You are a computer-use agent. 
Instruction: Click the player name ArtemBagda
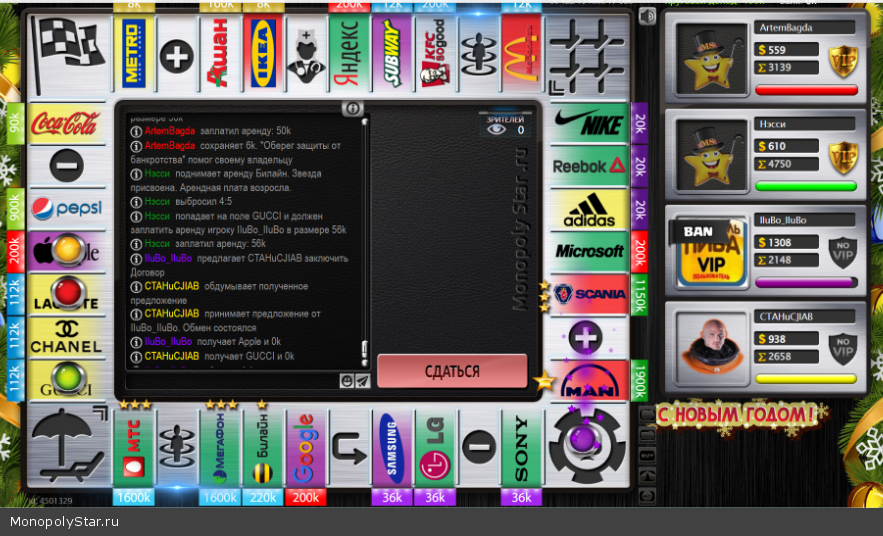click(x=786, y=27)
